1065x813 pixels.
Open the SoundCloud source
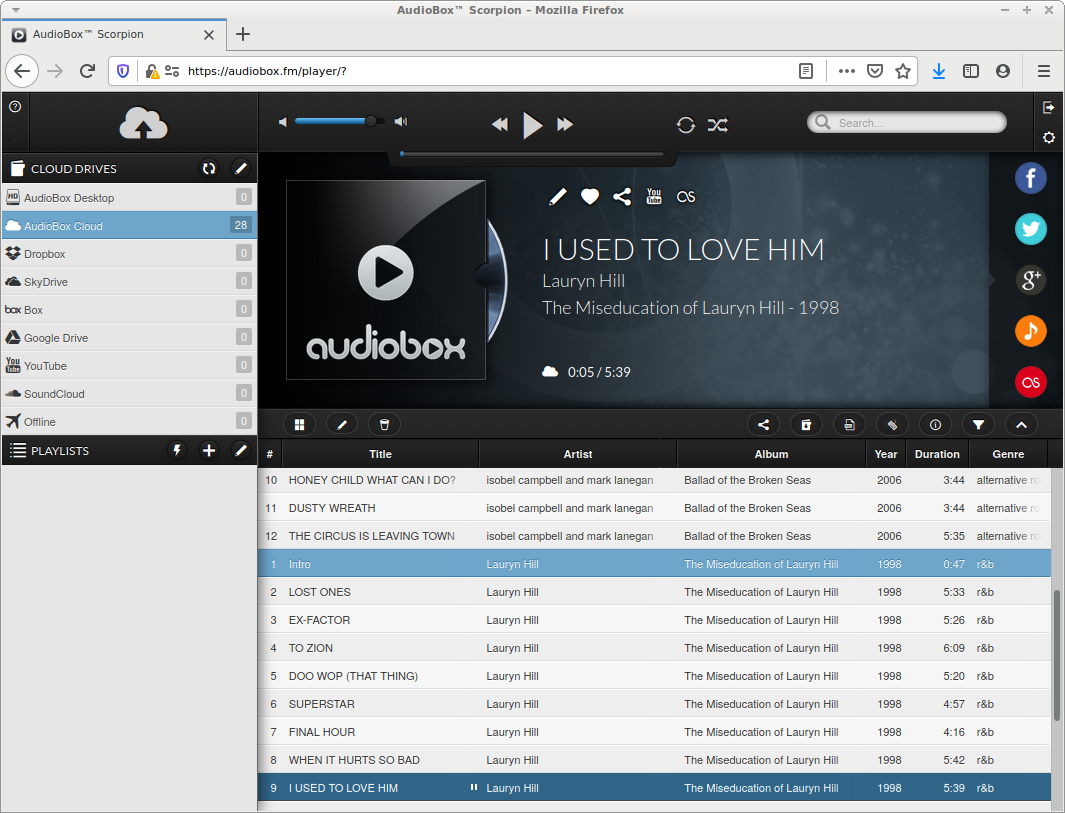[x=129, y=393]
